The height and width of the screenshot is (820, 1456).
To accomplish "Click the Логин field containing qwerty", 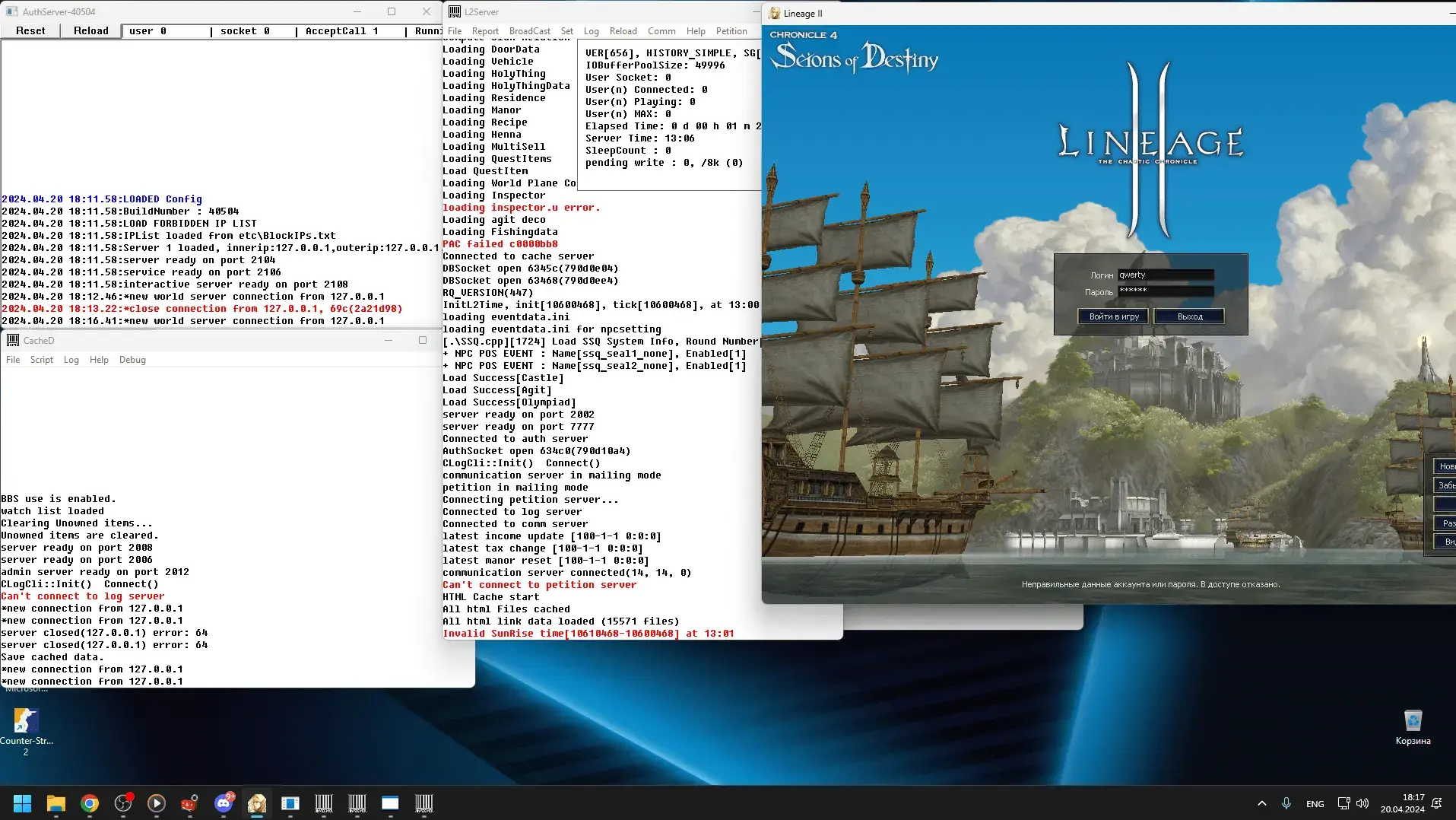I will (1166, 275).
